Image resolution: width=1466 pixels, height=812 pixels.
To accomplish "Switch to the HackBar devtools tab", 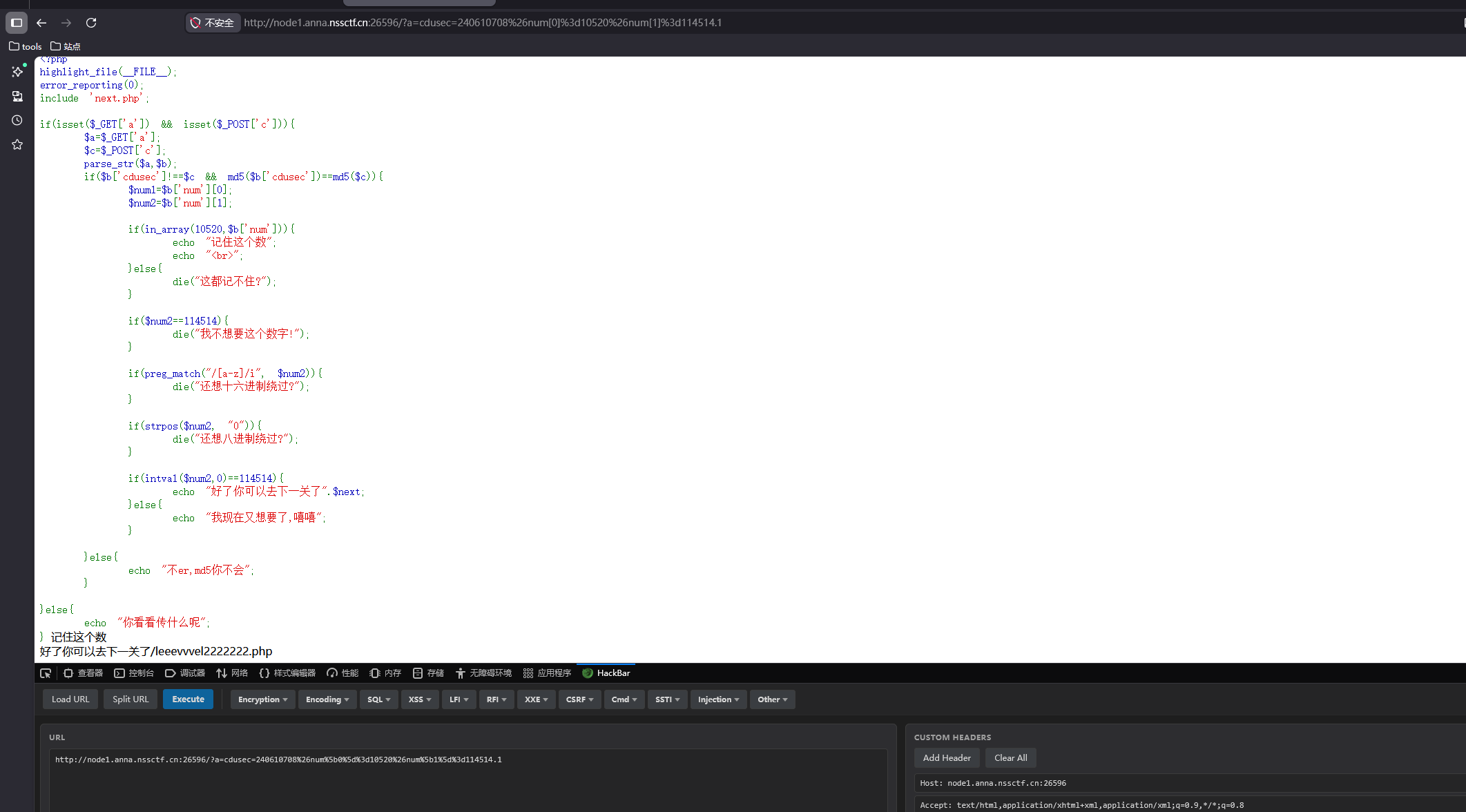I will click(x=606, y=673).
